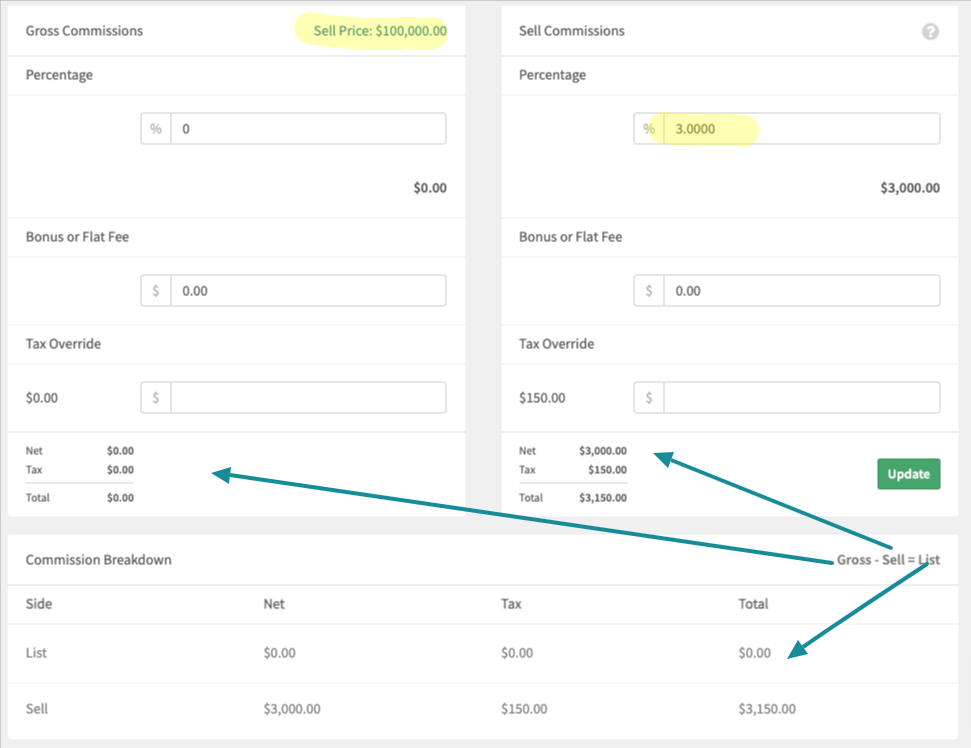
Task: Click dollar sign beside Gross flat fee
Action: [x=156, y=291]
